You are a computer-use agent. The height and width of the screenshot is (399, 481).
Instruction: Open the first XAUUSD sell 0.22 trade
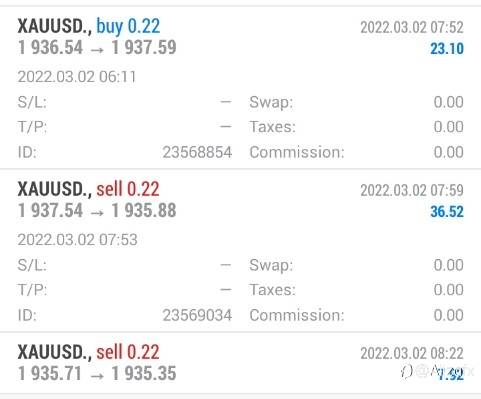pyautogui.click(x=240, y=251)
